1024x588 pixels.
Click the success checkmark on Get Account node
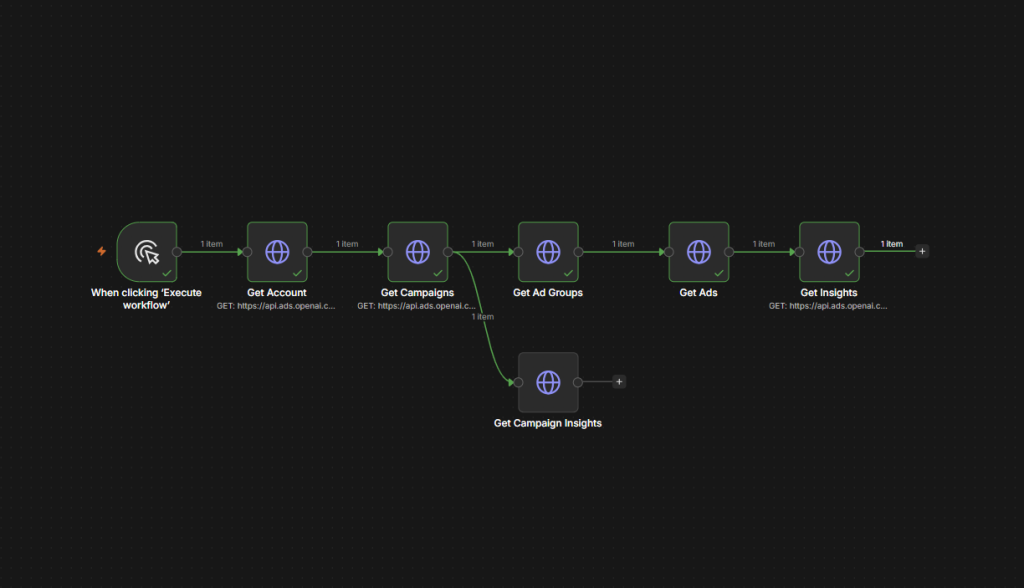(x=297, y=273)
